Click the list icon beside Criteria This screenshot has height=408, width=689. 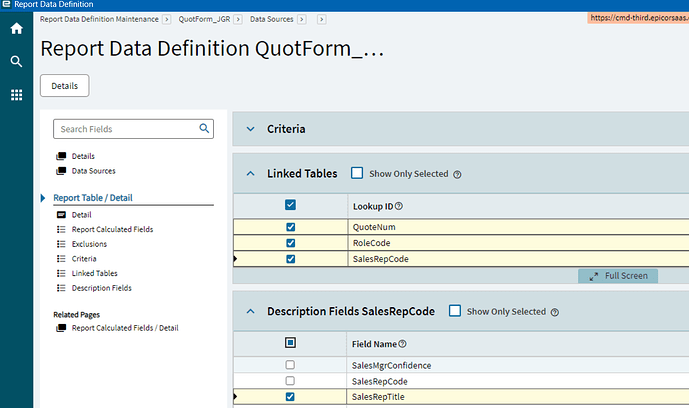click(61, 259)
